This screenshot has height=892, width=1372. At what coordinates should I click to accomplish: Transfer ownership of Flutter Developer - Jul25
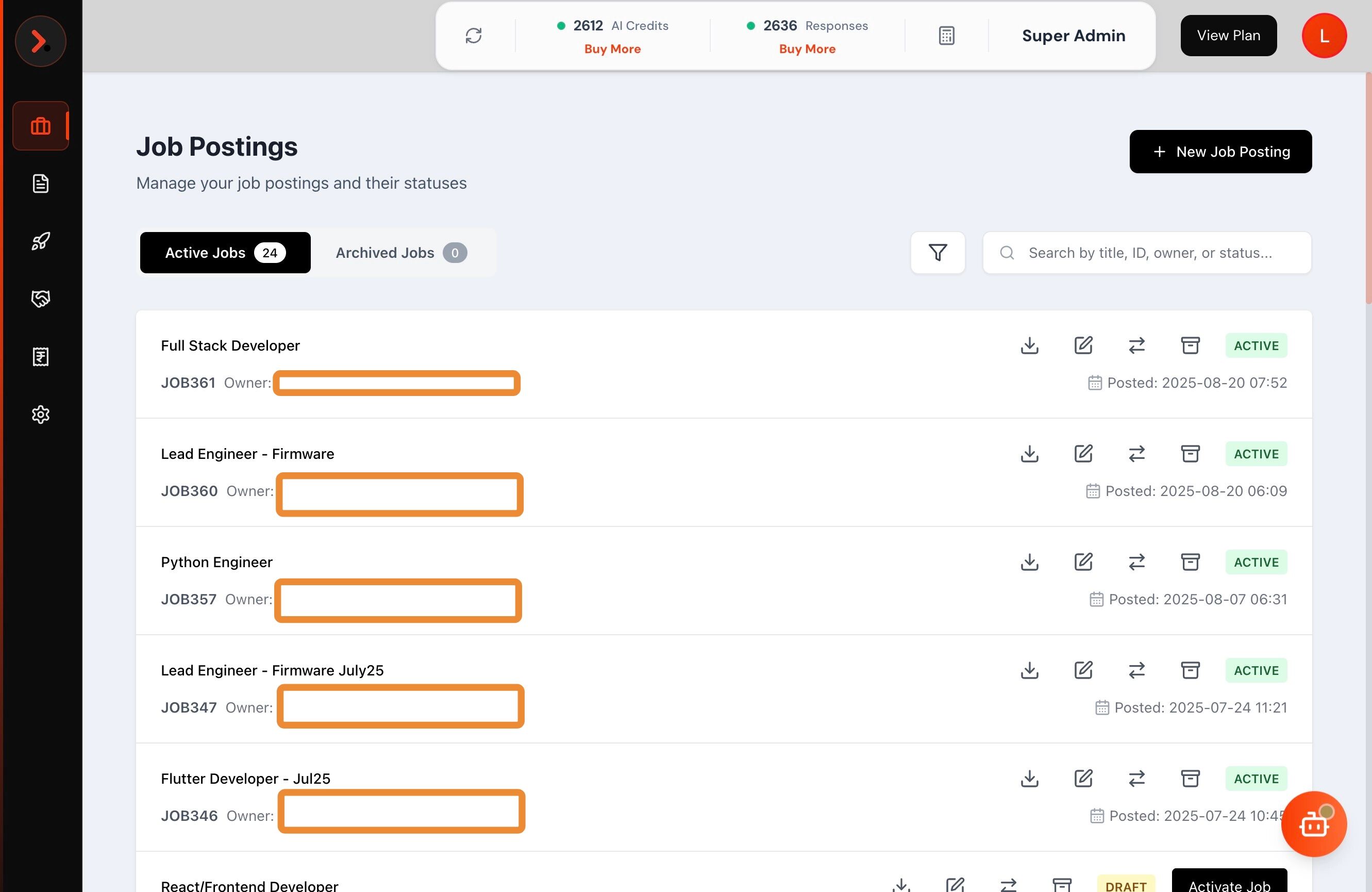point(1136,779)
